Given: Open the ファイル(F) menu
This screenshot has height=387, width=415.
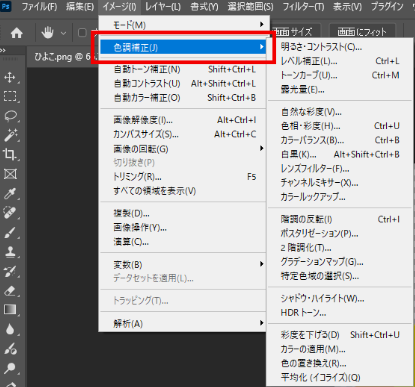Looking at the screenshot, I should click(39, 6).
